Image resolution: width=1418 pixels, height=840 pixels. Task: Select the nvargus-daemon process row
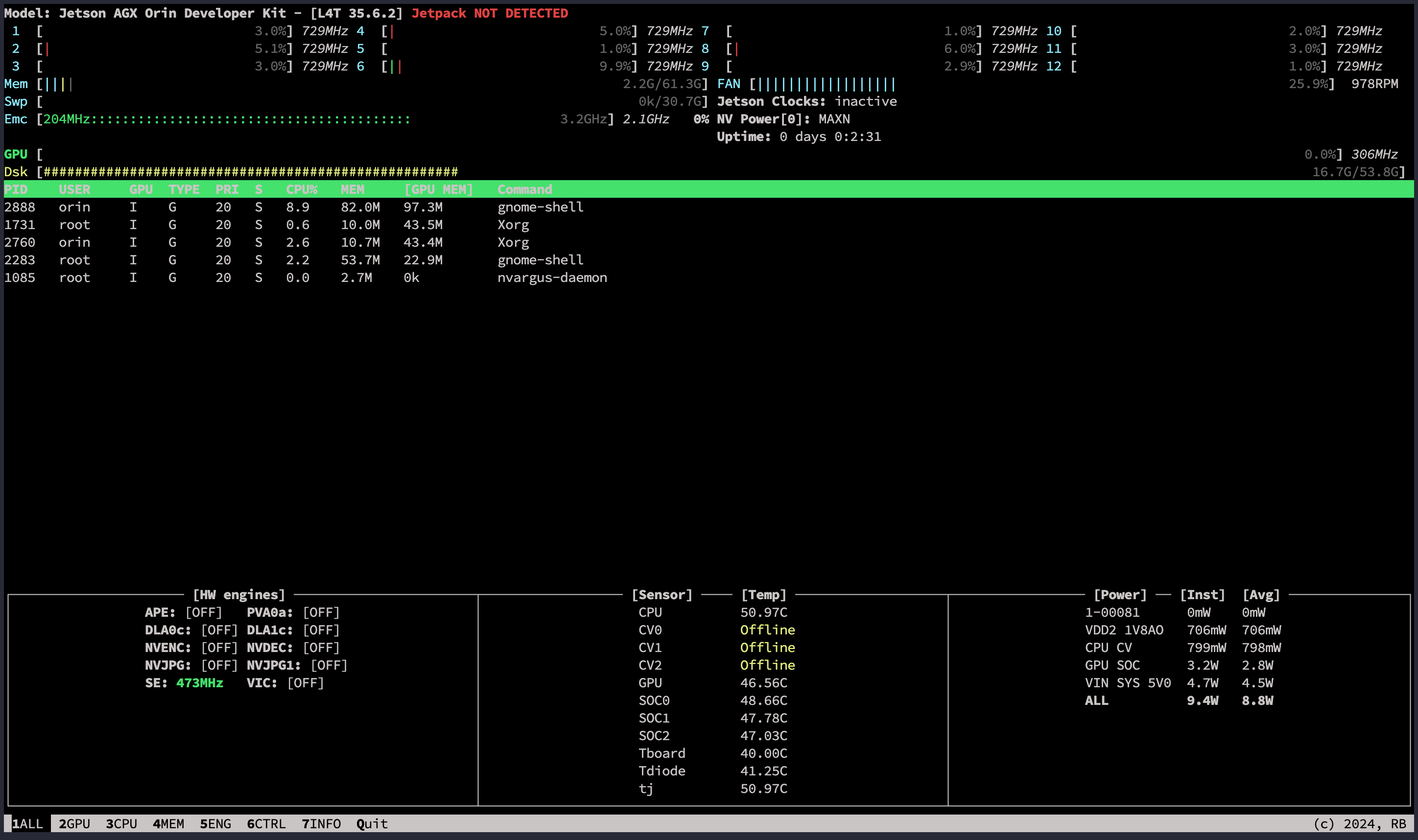pos(709,278)
